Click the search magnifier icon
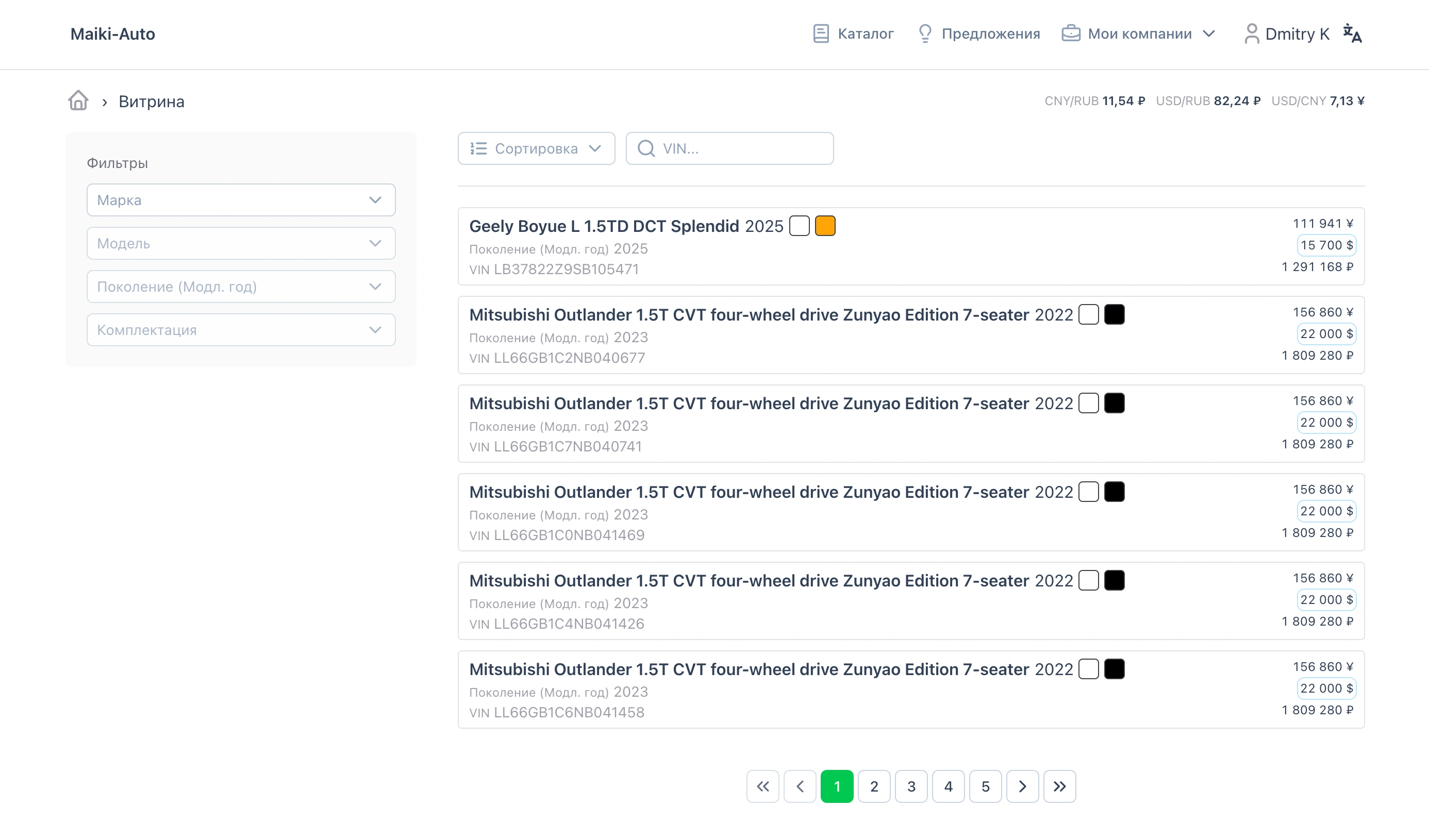The height and width of the screenshot is (840, 1429). [646, 148]
